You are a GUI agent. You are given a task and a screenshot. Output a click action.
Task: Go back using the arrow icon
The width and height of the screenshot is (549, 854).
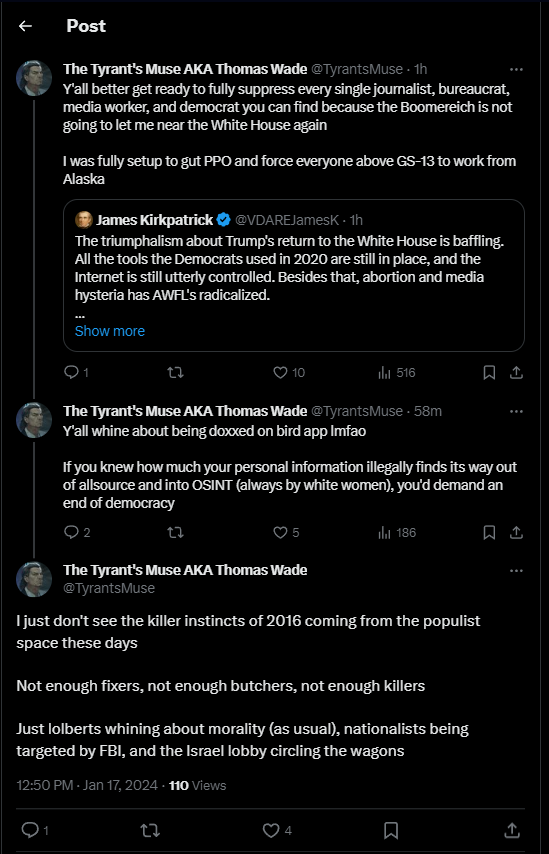(x=25, y=26)
